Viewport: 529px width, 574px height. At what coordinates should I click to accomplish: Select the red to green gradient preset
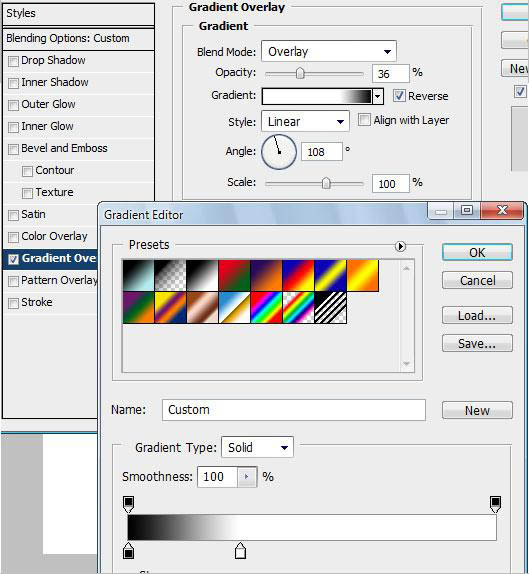point(234,276)
